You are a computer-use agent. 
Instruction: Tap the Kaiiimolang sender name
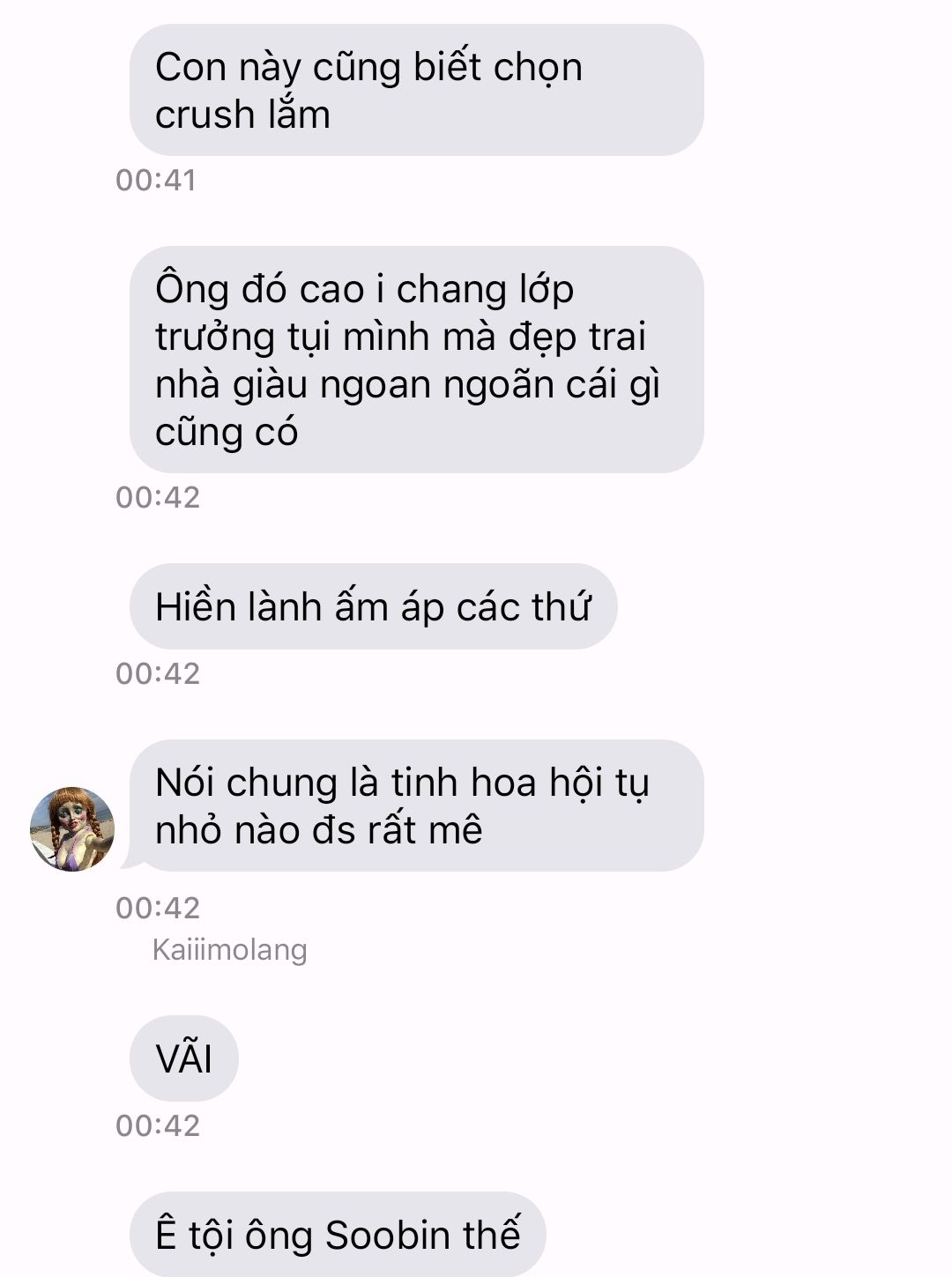tap(229, 949)
